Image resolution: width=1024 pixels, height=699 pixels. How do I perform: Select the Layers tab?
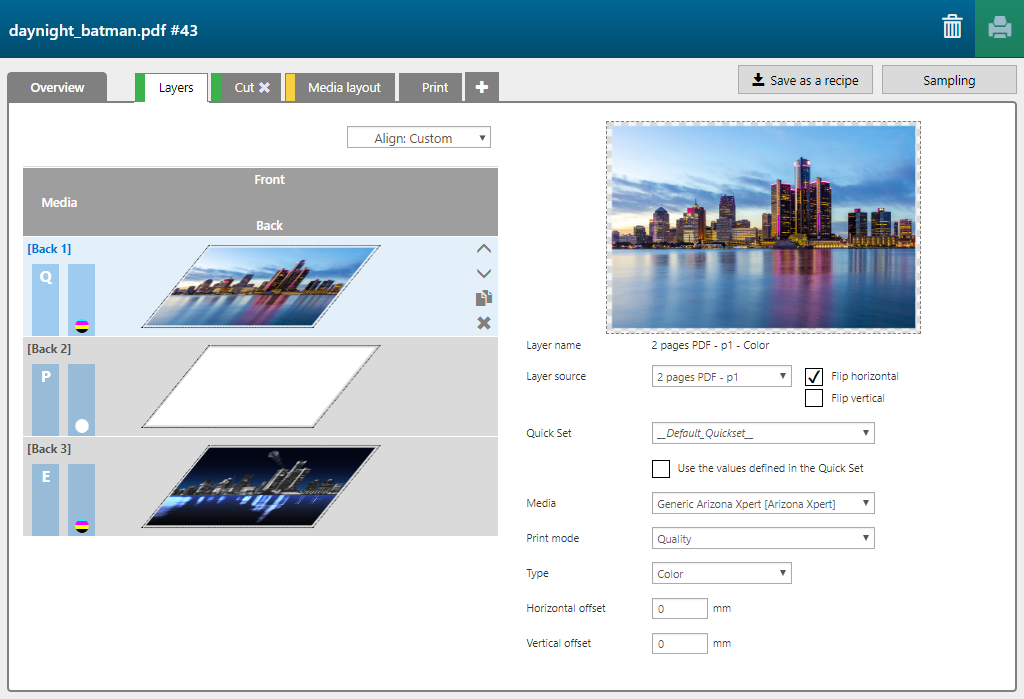coord(172,88)
